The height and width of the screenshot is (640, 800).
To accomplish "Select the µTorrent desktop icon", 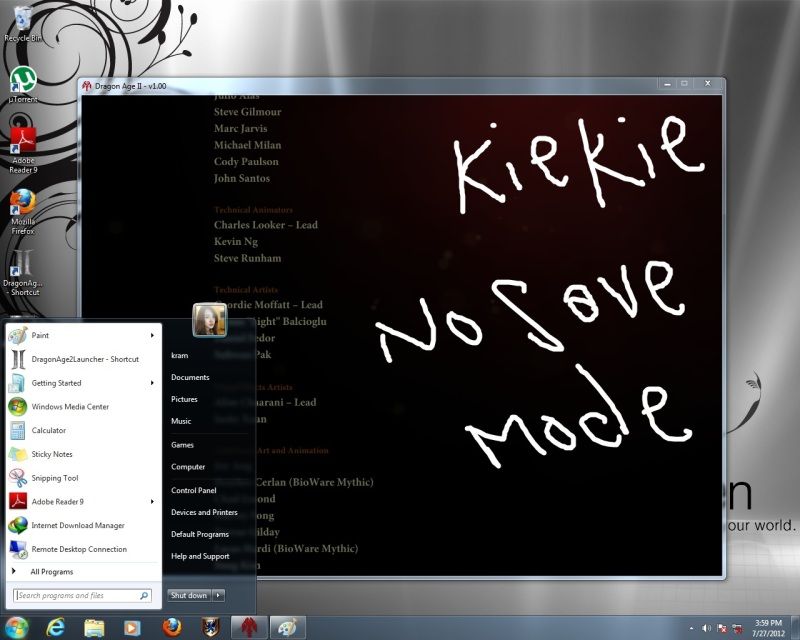I will tap(22, 83).
